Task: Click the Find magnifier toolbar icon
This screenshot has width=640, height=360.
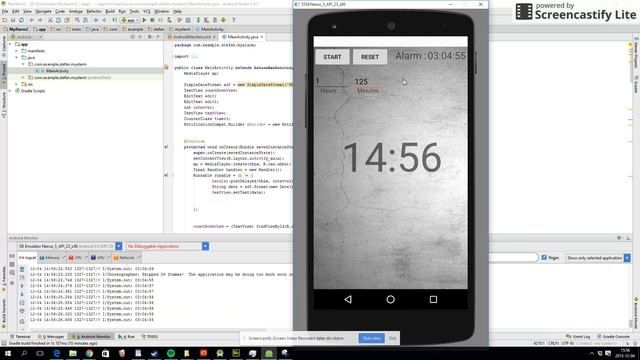Action: [x=77, y=20]
